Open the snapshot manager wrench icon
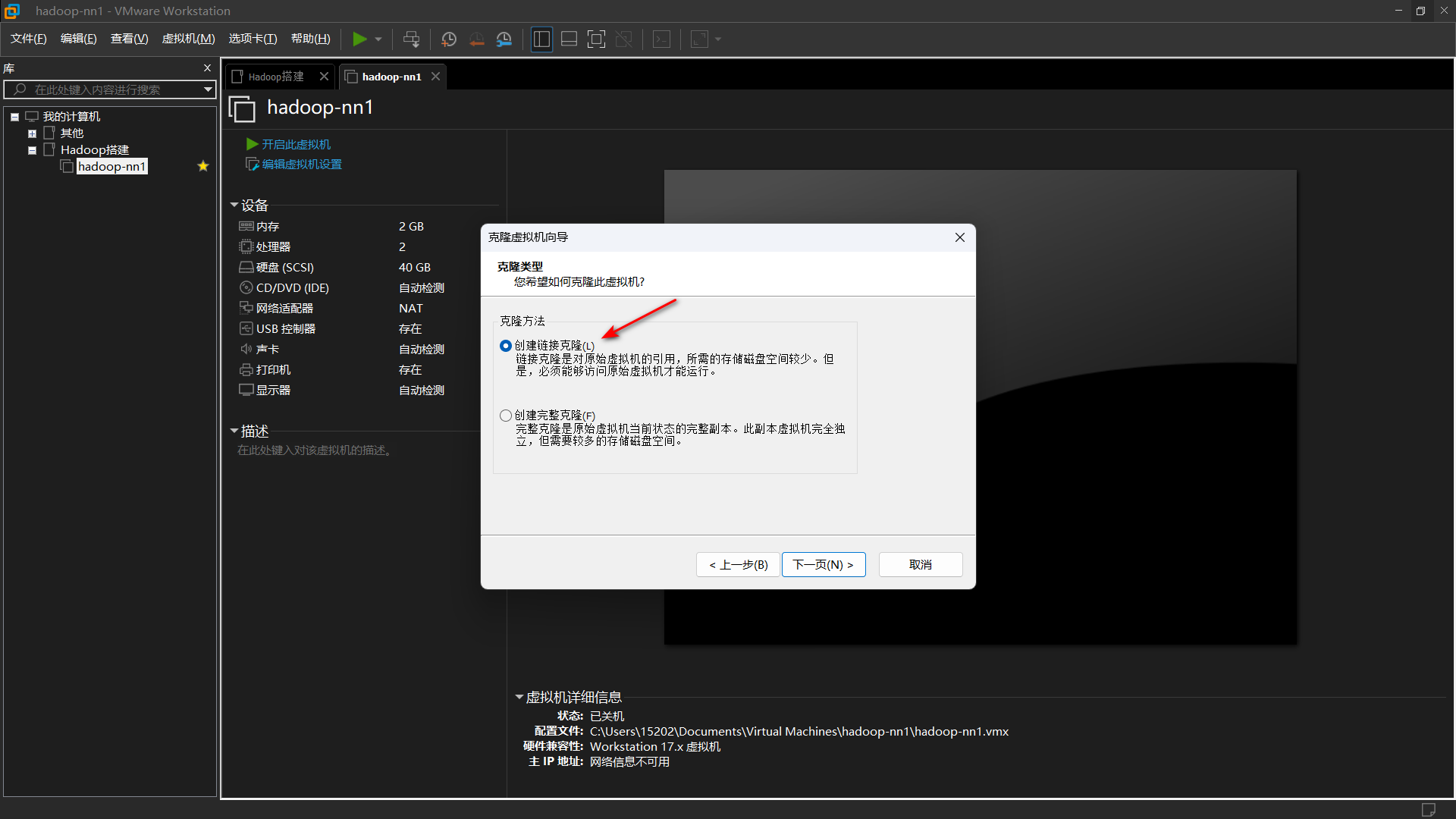The height and width of the screenshot is (819, 1456). [x=504, y=39]
